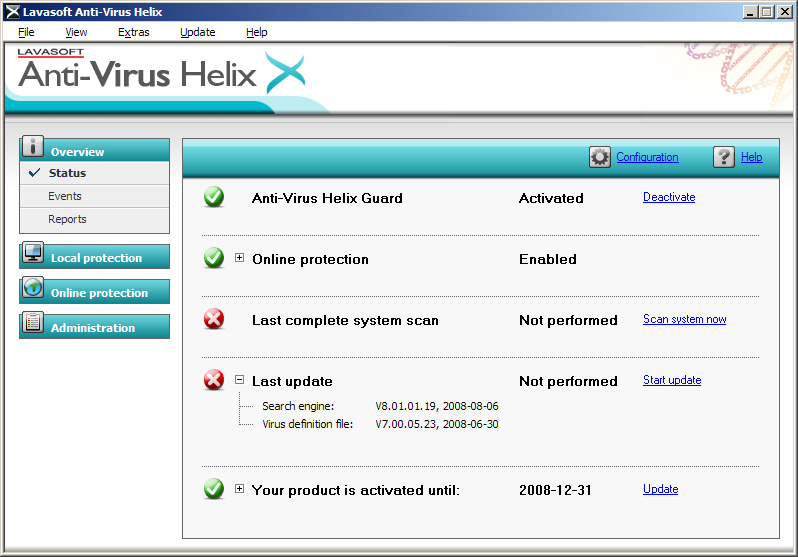This screenshot has height=557, width=798.
Task: Open the Extras menu
Action: (x=134, y=32)
